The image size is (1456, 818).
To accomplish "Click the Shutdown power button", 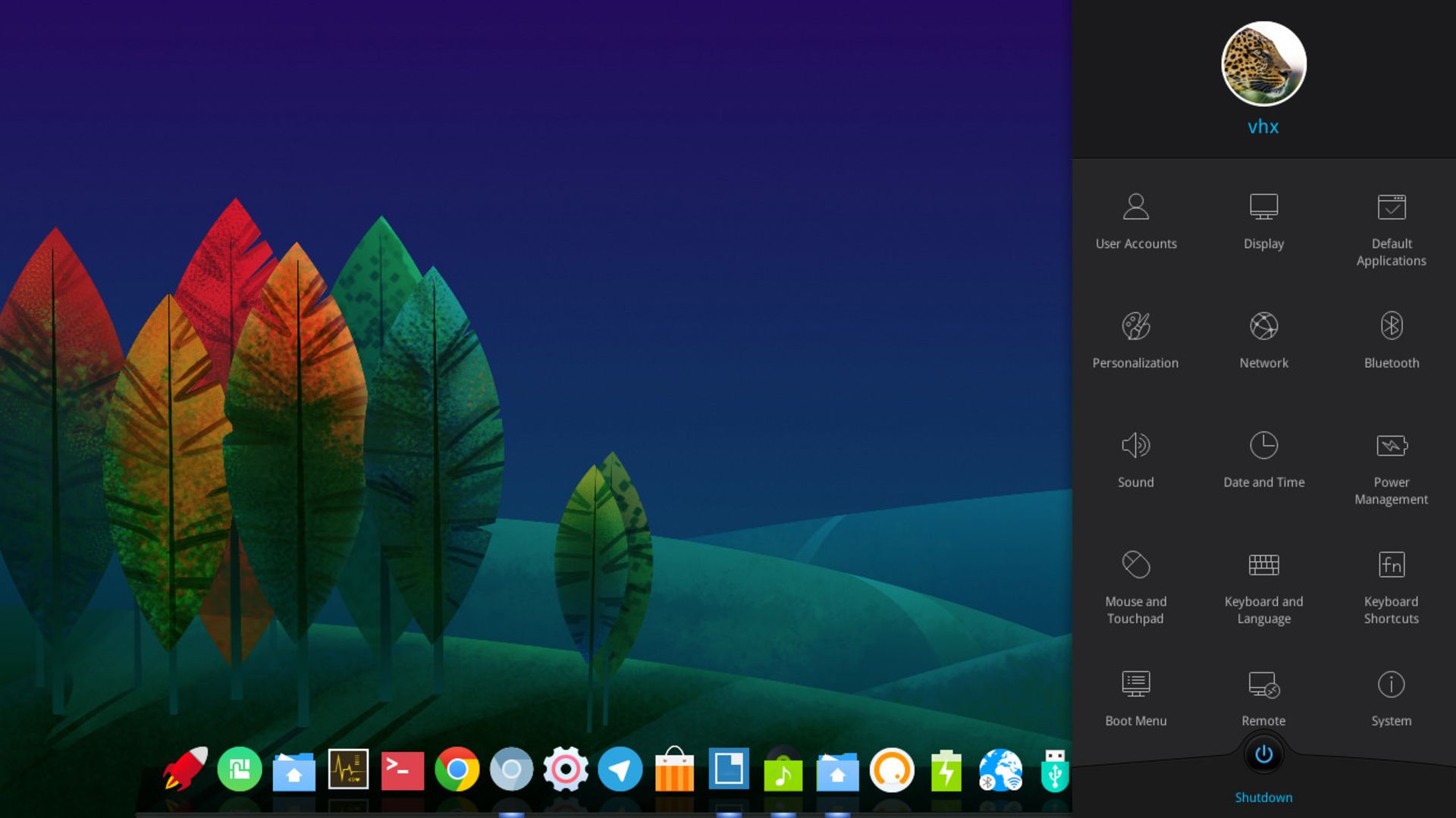I will coord(1263,755).
